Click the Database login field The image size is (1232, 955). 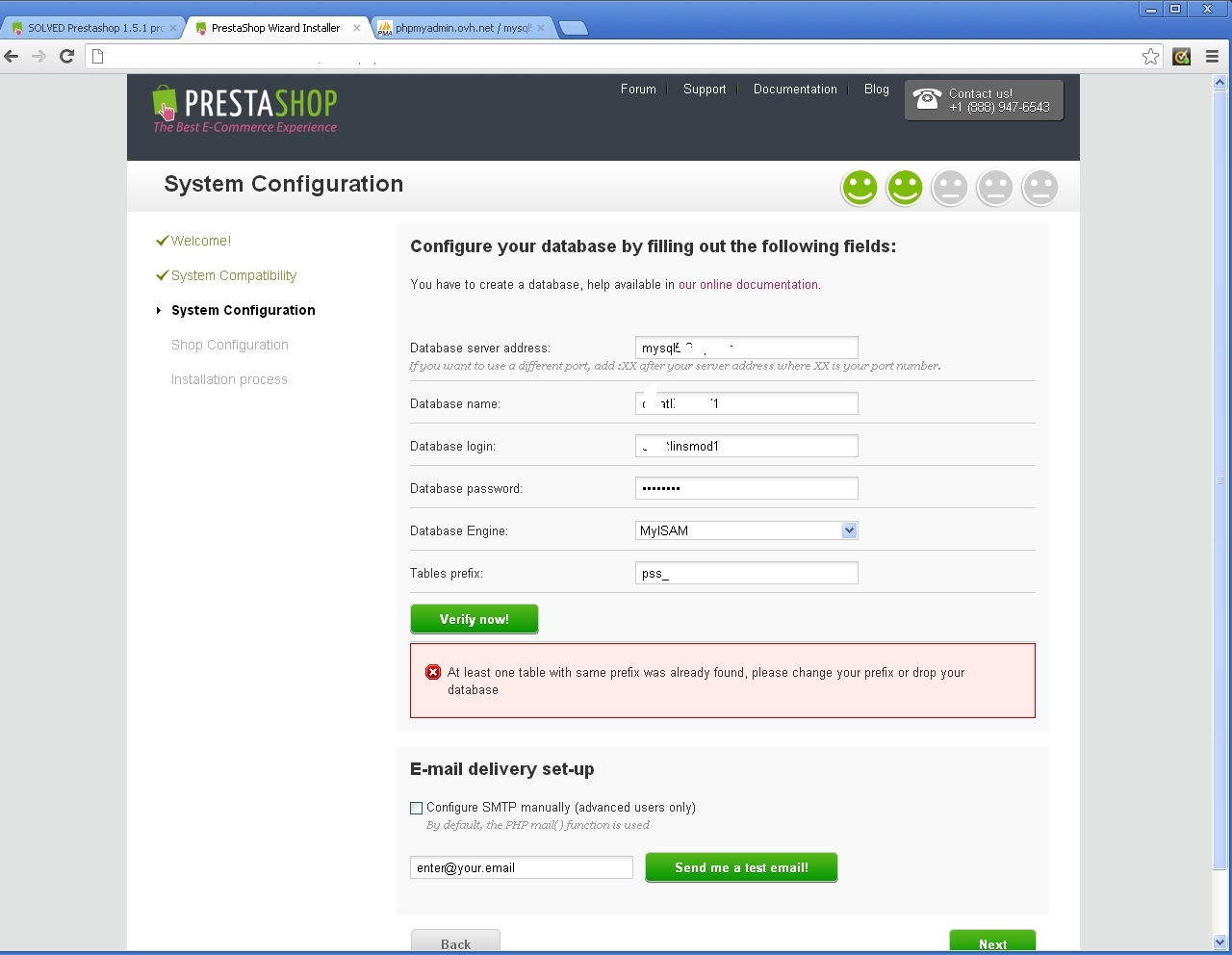(x=747, y=446)
